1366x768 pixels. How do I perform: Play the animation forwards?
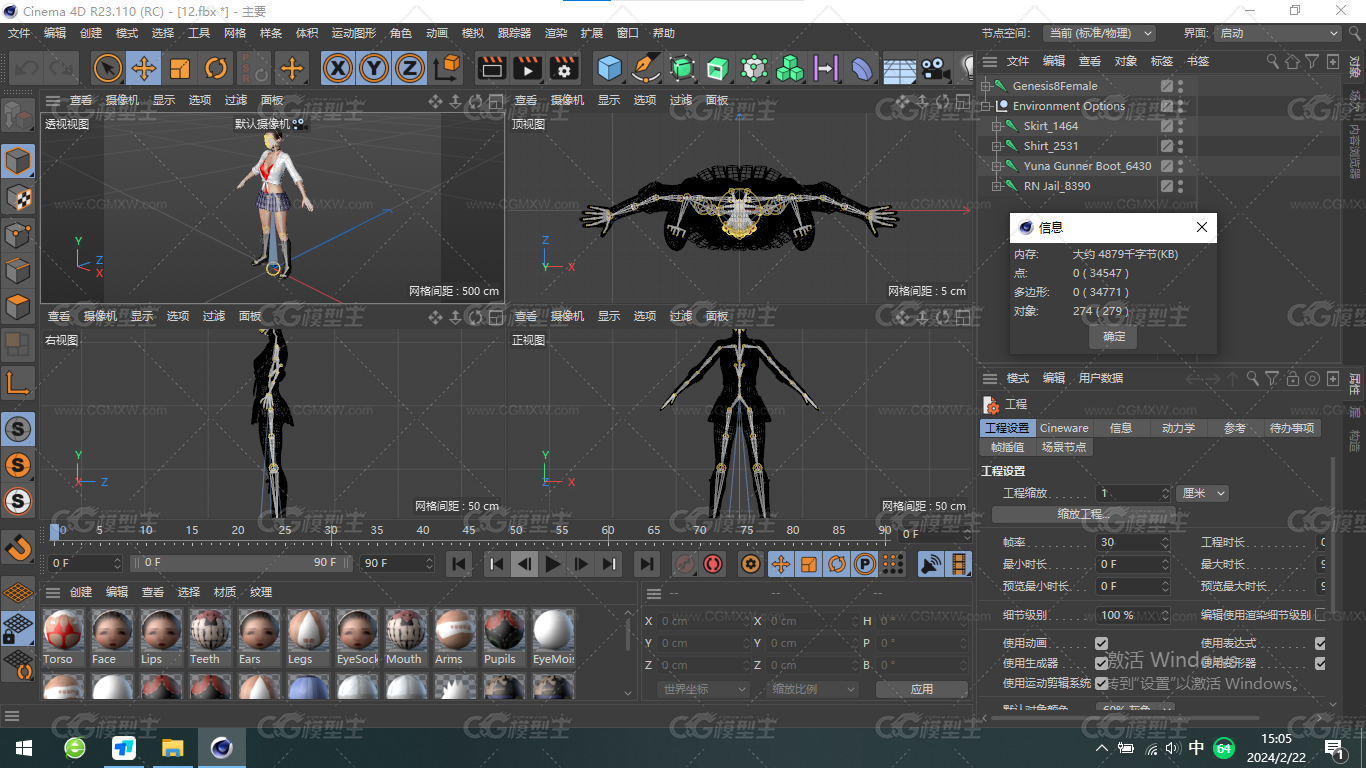point(553,564)
